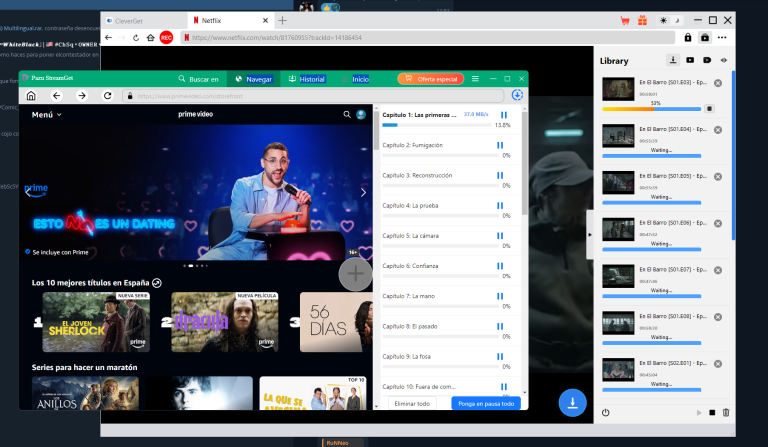Click the home icon in Pazu browser toolbar
The width and height of the screenshot is (768, 447).
[x=31, y=96]
